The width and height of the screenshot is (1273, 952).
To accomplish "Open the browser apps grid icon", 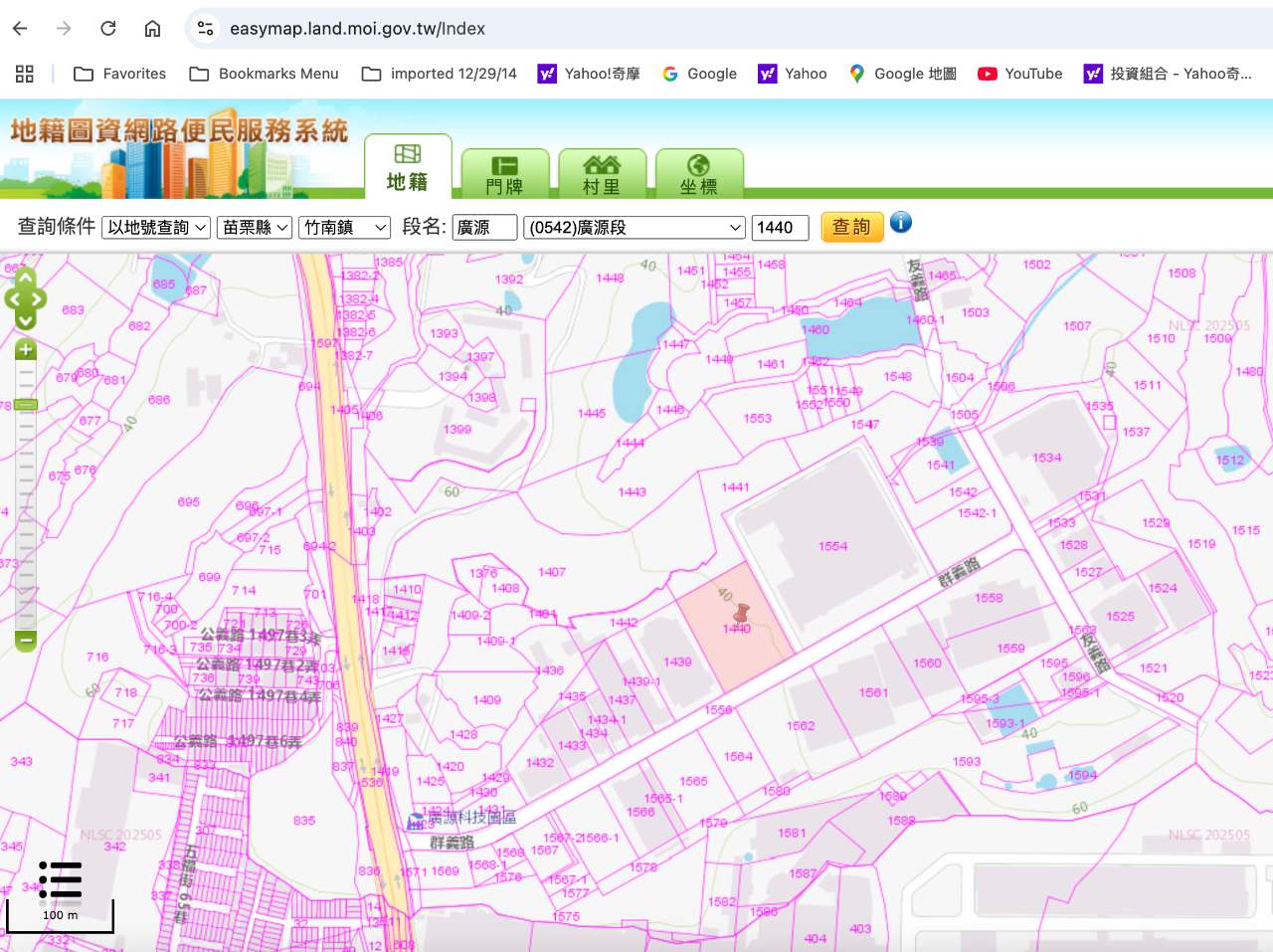I will pos(25,74).
